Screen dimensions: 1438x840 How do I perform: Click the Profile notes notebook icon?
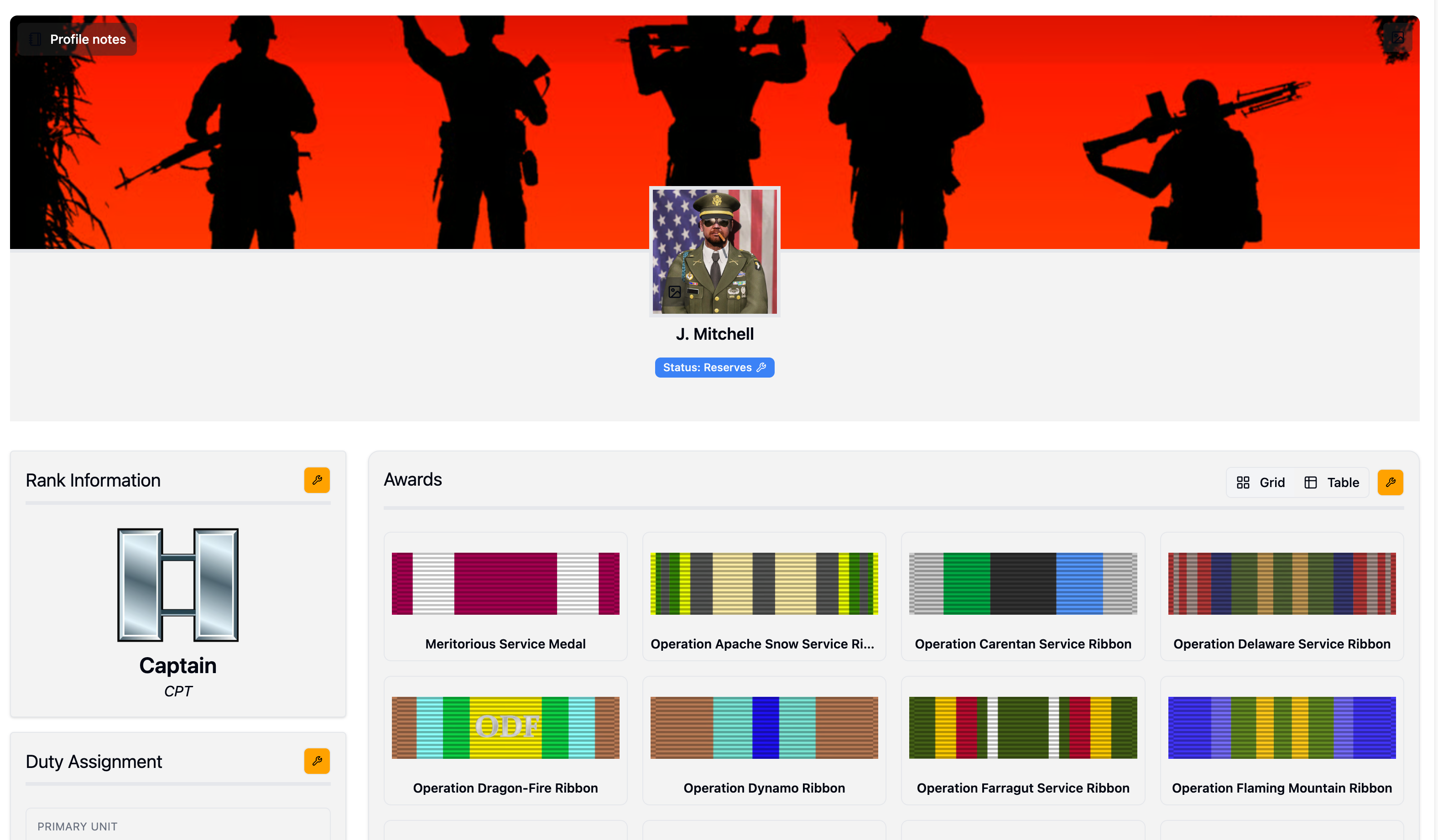35,39
